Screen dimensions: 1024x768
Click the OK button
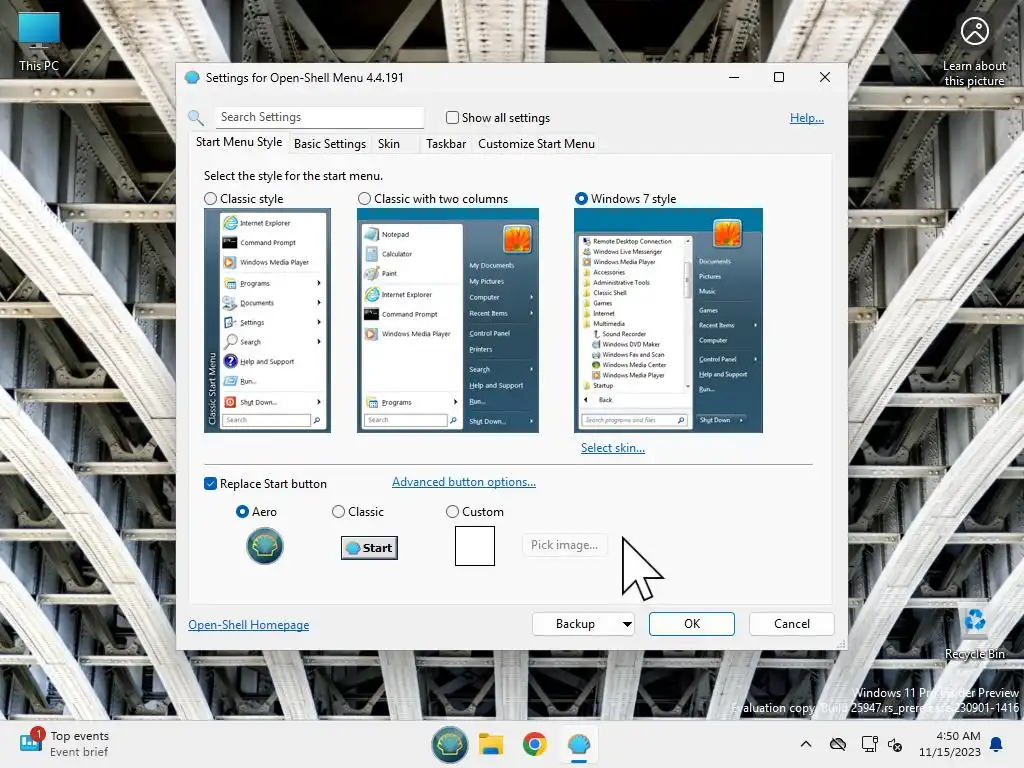pos(692,624)
